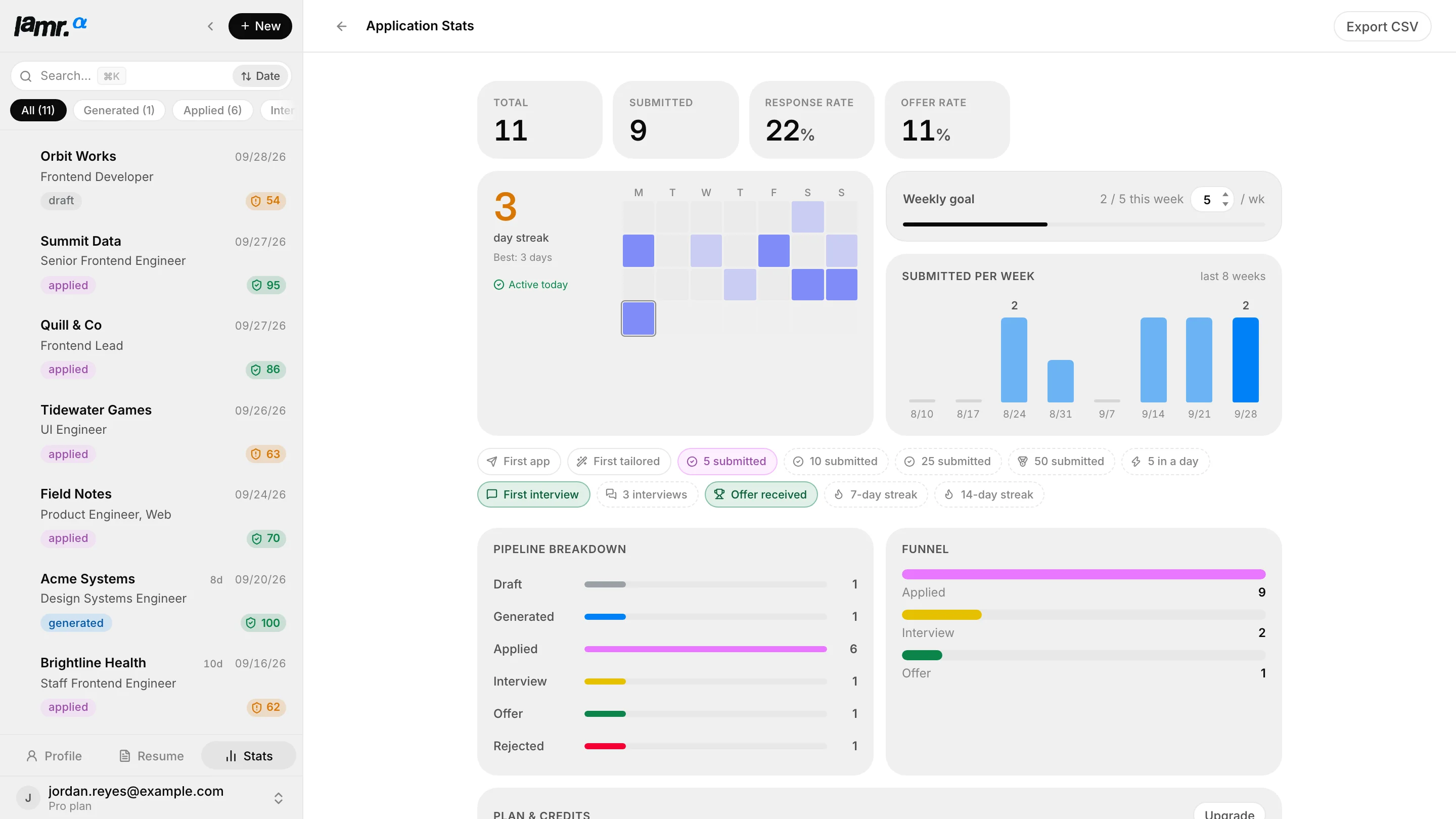Select the 5 submitted achievement badge
This screenshot has width=1456, height=819.
coord(727,461)
